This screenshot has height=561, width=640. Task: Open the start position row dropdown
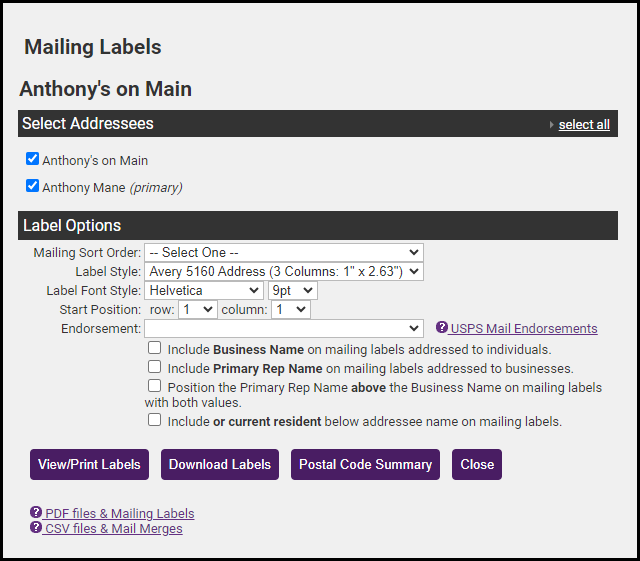tap(196, 310)
